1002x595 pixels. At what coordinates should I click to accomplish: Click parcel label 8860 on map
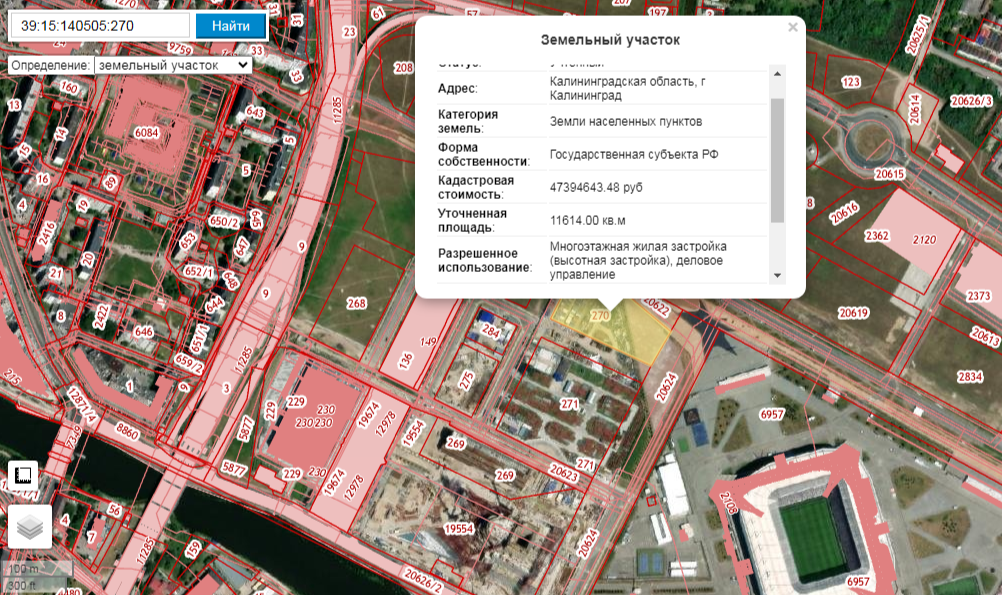127,431
